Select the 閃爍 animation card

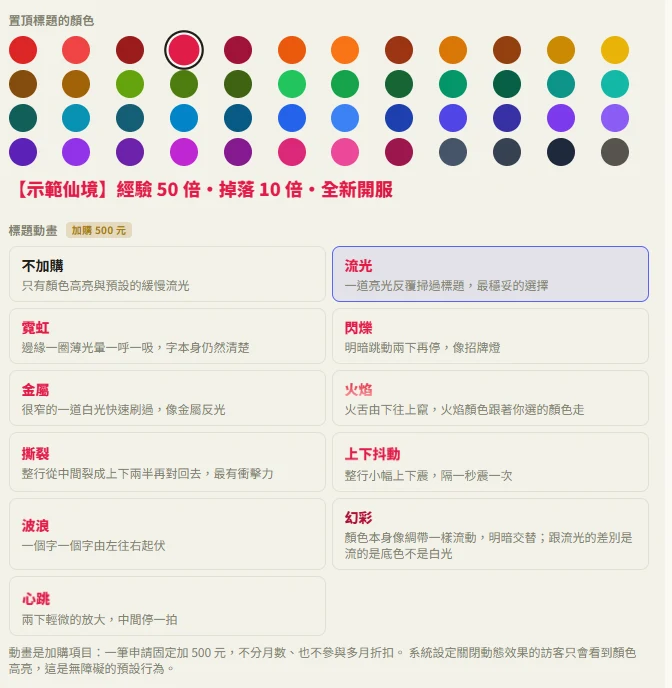[490, 336]
